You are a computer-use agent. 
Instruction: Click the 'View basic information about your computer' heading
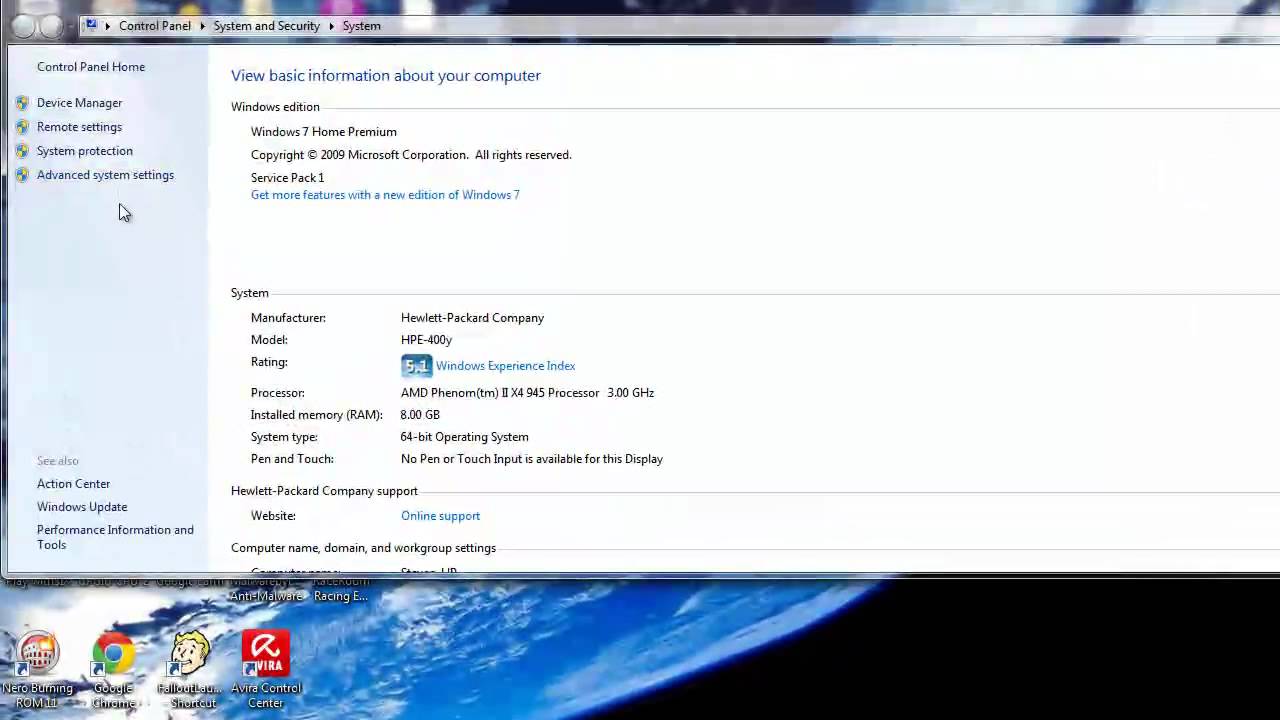point(385,75)
